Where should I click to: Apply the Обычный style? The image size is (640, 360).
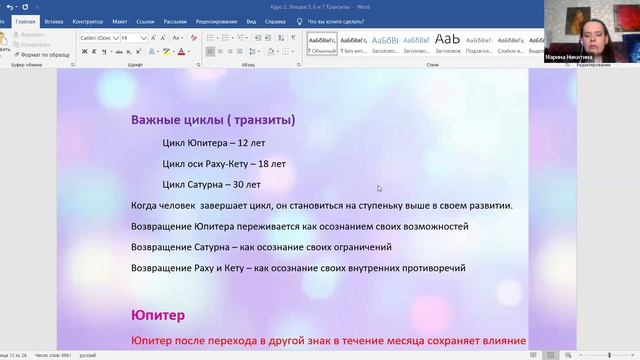[322, 44]
